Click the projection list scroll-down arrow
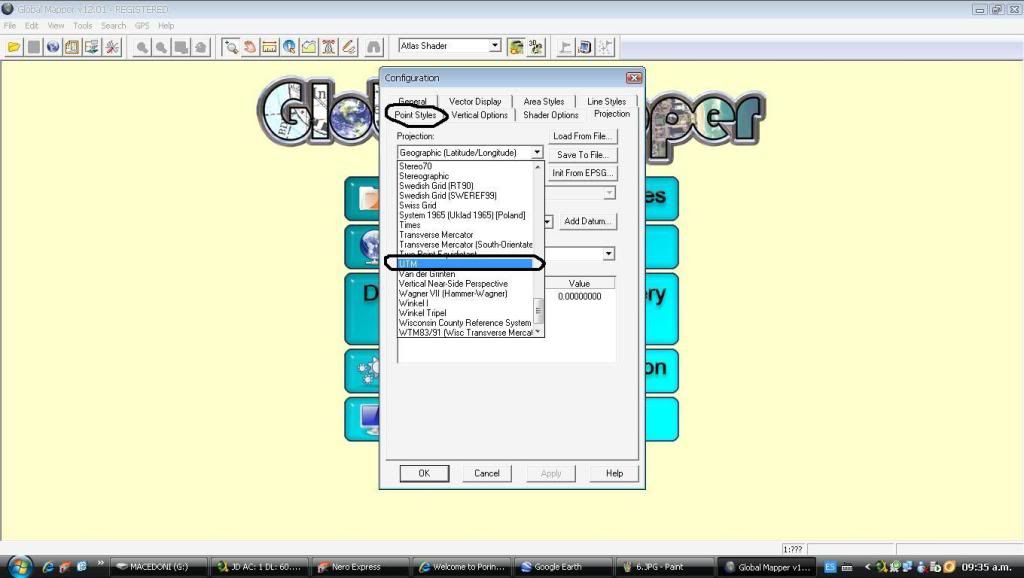Viewport: 1024px width, 578px height. pos(538,332)
